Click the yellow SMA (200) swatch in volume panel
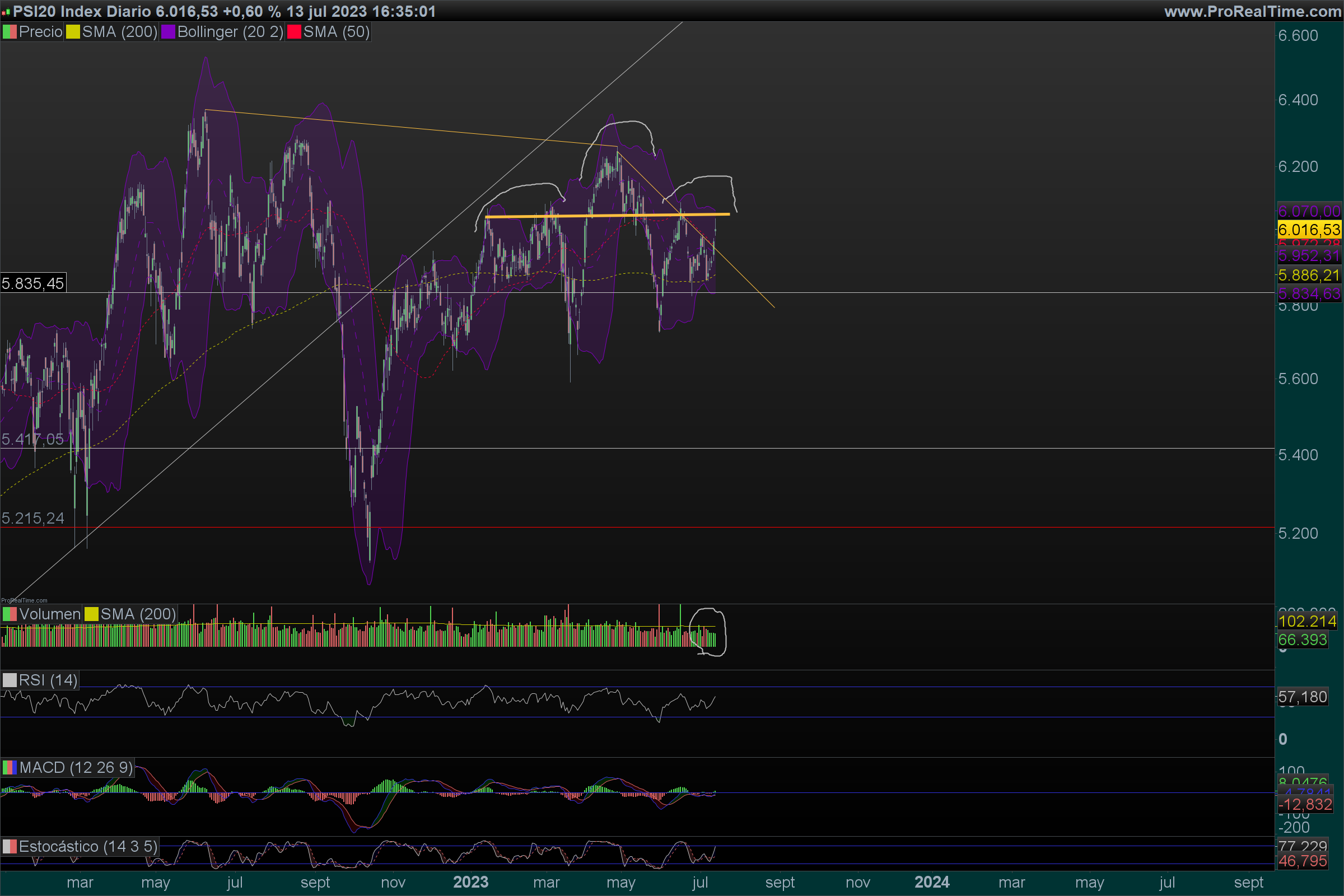This screenshot has width=1344, height=896. [91, 614]
